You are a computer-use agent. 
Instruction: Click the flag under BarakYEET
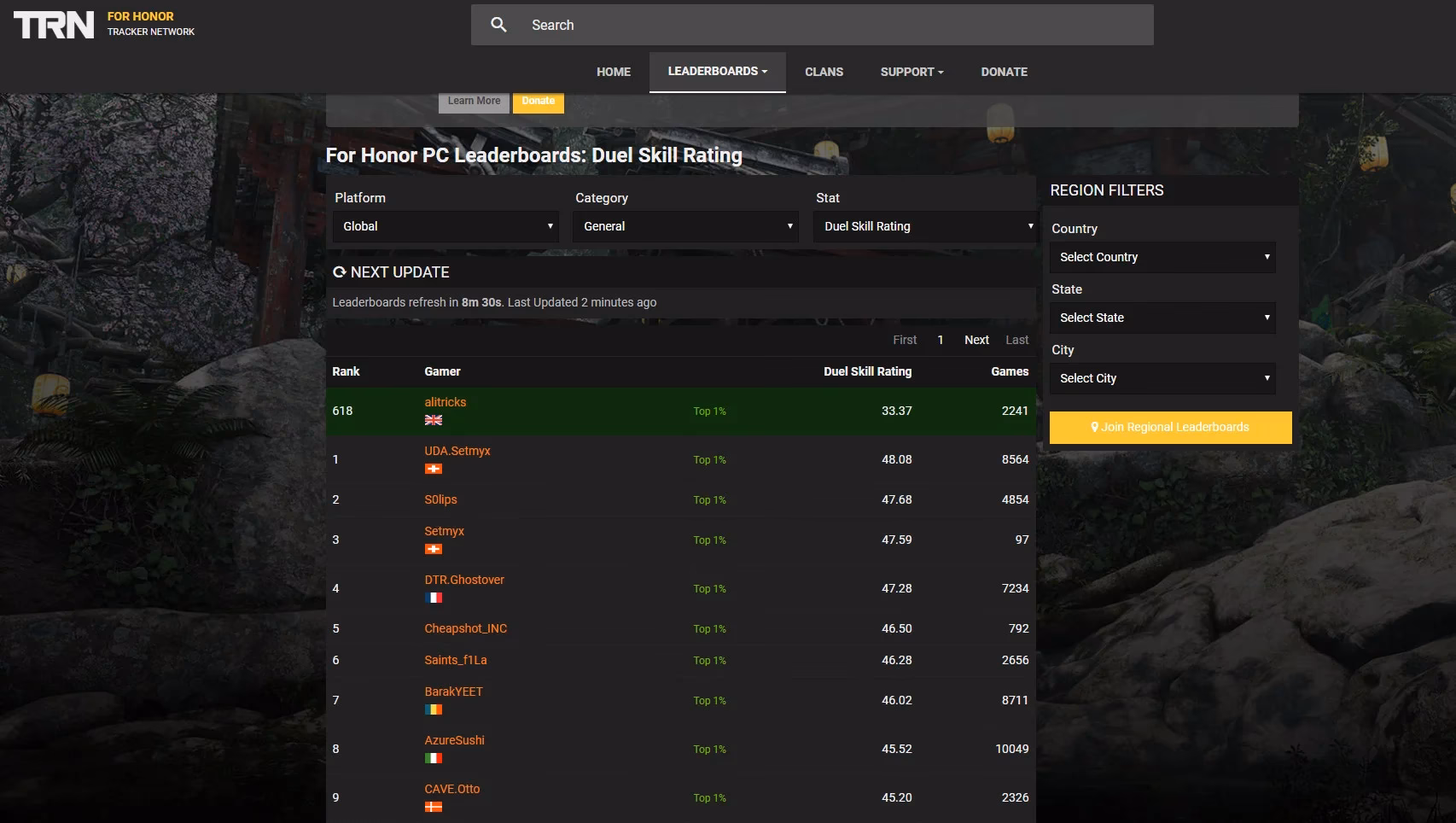[x=434, y=709]
